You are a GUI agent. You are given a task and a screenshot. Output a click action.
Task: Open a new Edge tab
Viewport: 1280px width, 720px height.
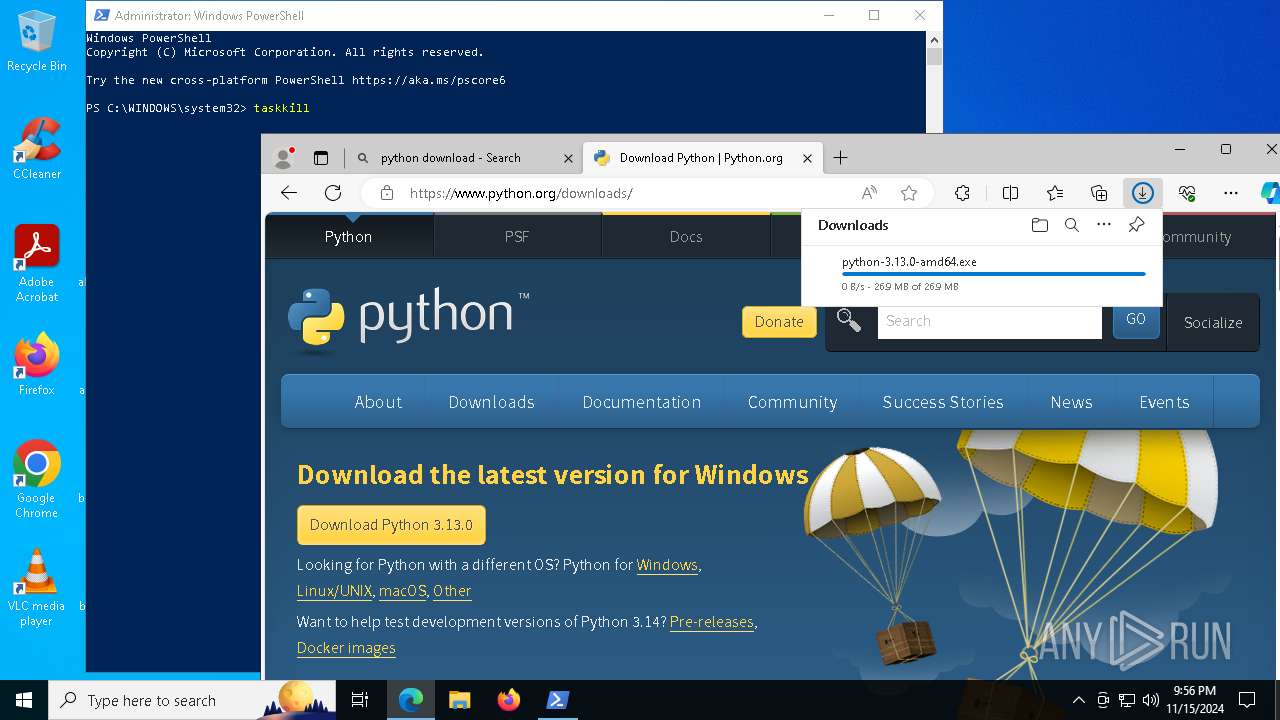[x=841, y=158]
